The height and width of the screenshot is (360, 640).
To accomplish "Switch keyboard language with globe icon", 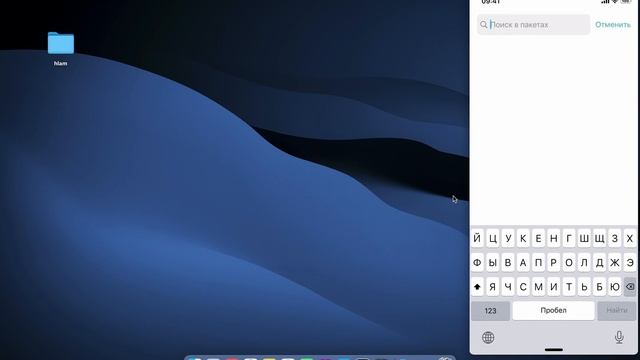I will tap(488, 338).
